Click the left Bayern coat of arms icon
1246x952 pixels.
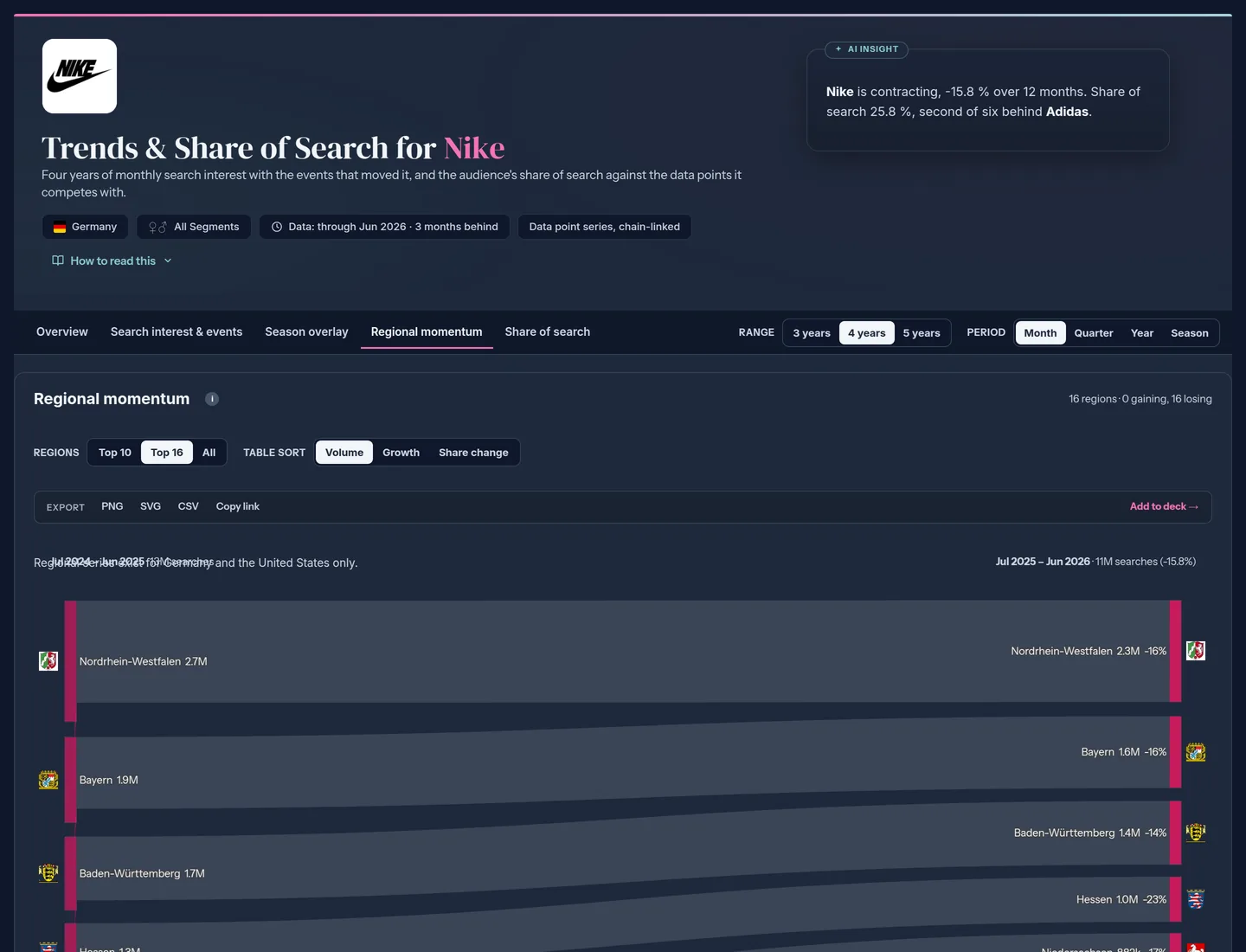[48, 780]
